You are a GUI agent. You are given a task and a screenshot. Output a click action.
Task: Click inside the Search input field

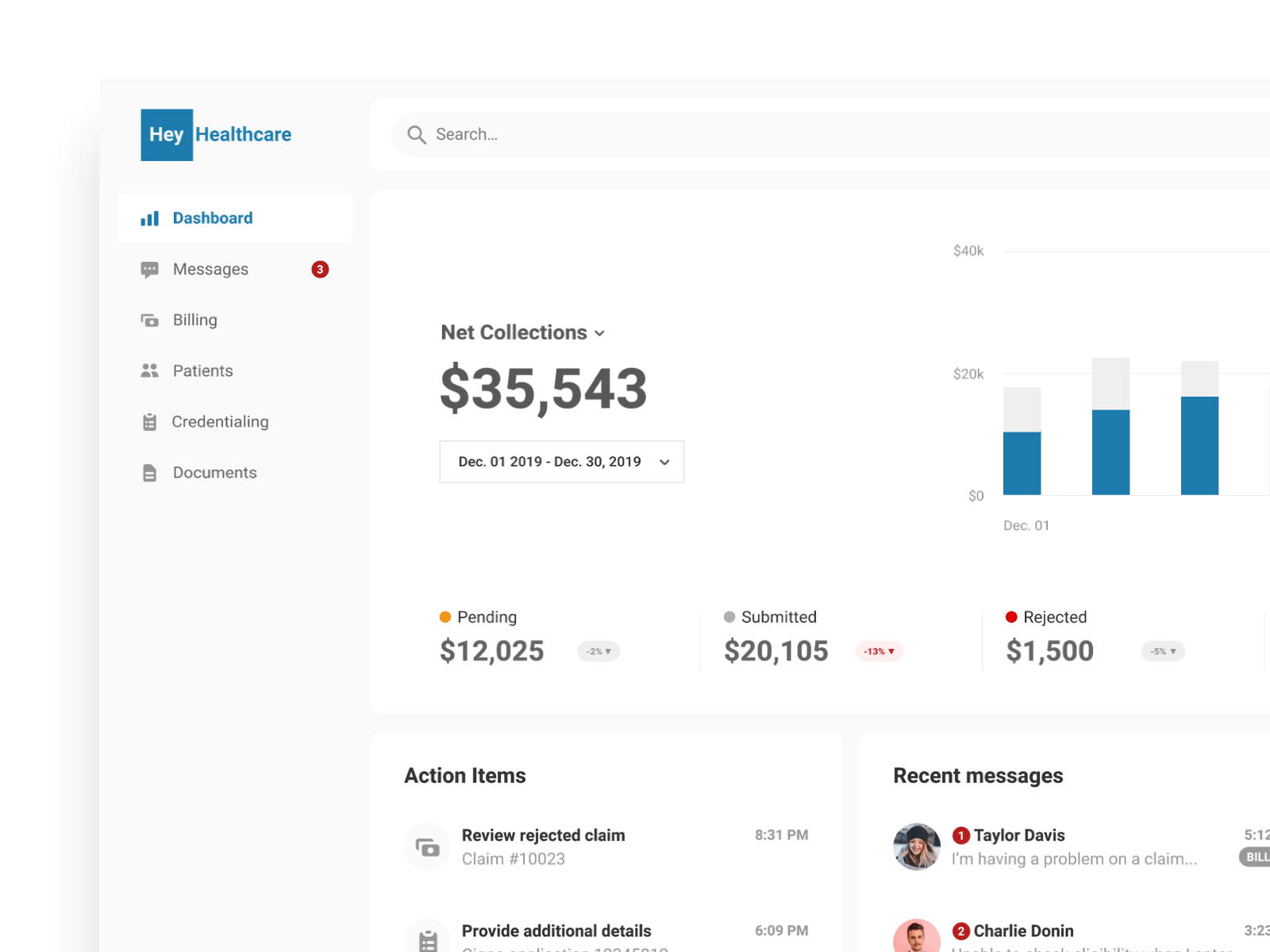(556, 134)
